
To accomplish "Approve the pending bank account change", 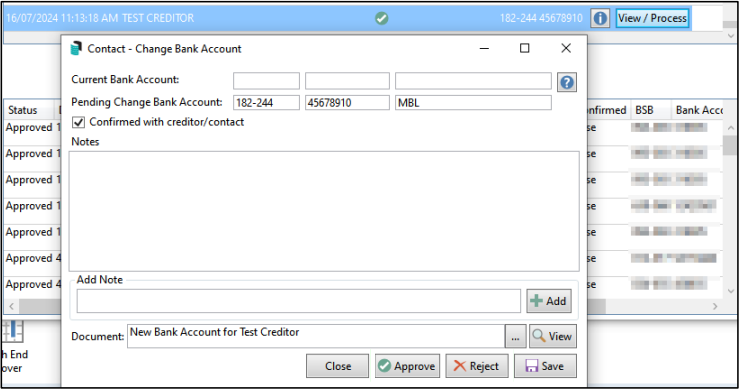I will 407,366.
